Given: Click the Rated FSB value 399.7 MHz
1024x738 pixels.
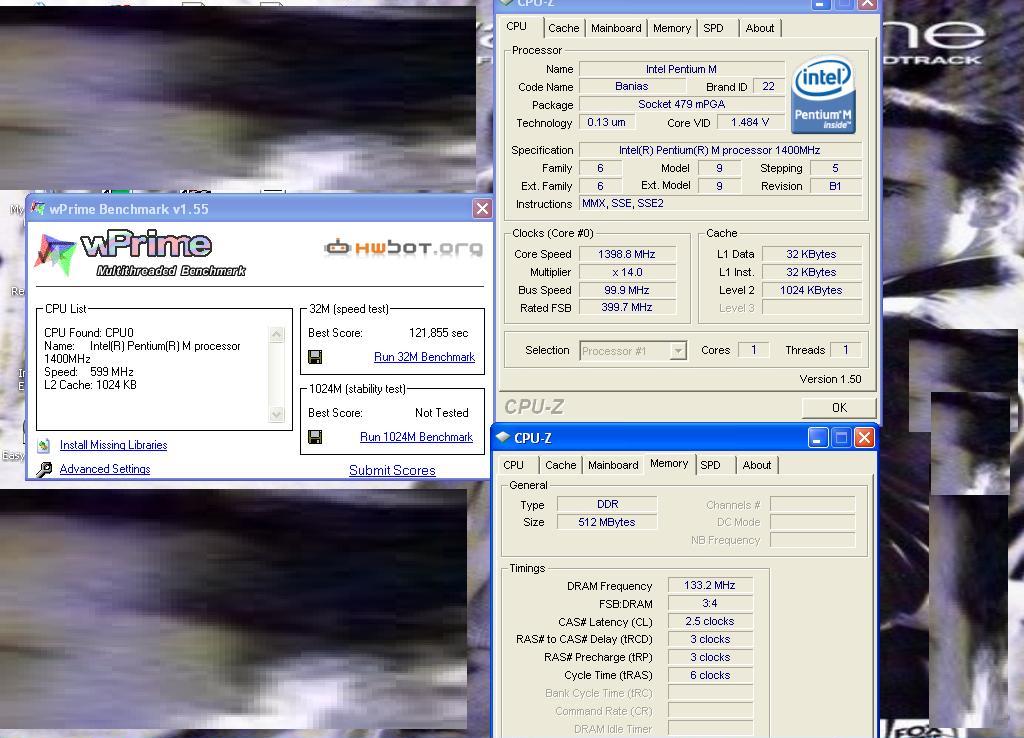Looking at the screenshot, I should point(627,308).
